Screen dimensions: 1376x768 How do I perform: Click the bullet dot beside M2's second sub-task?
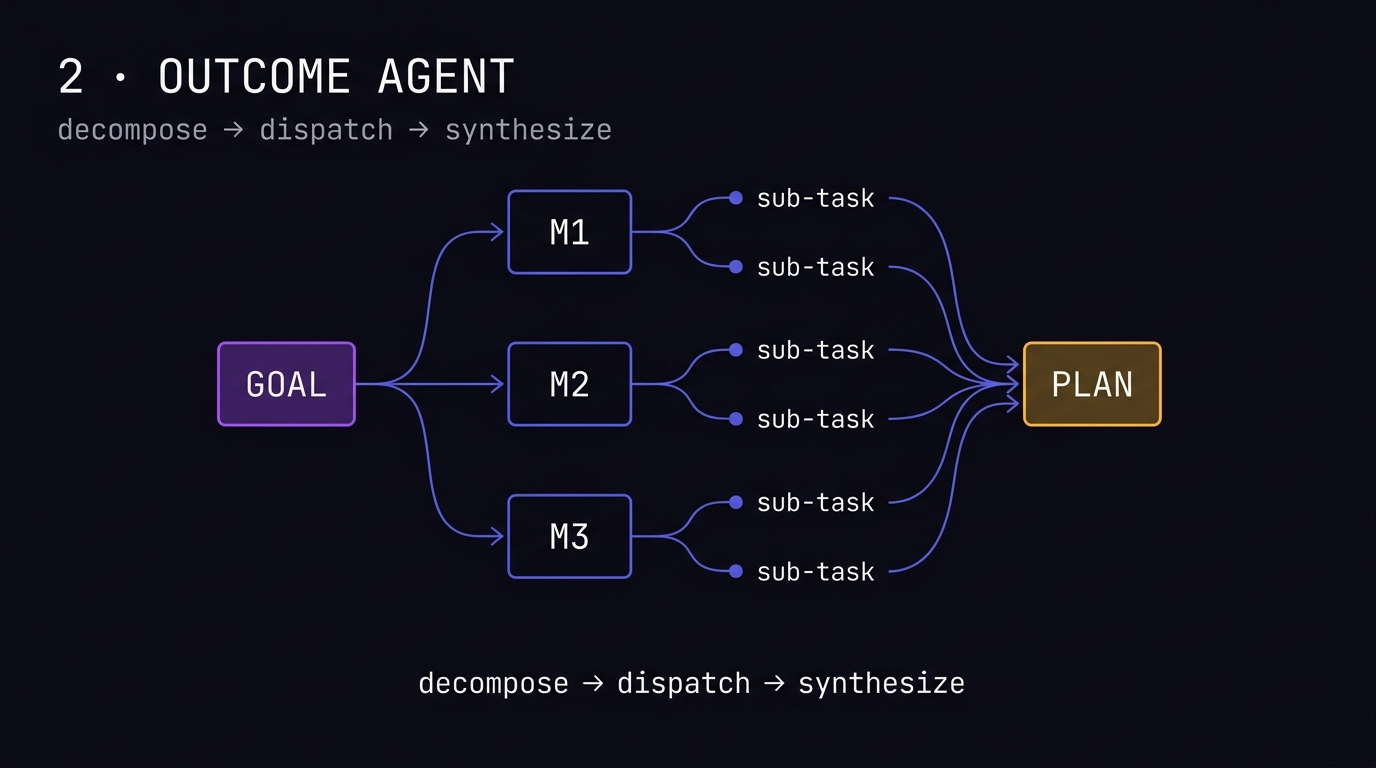[735, 419]
